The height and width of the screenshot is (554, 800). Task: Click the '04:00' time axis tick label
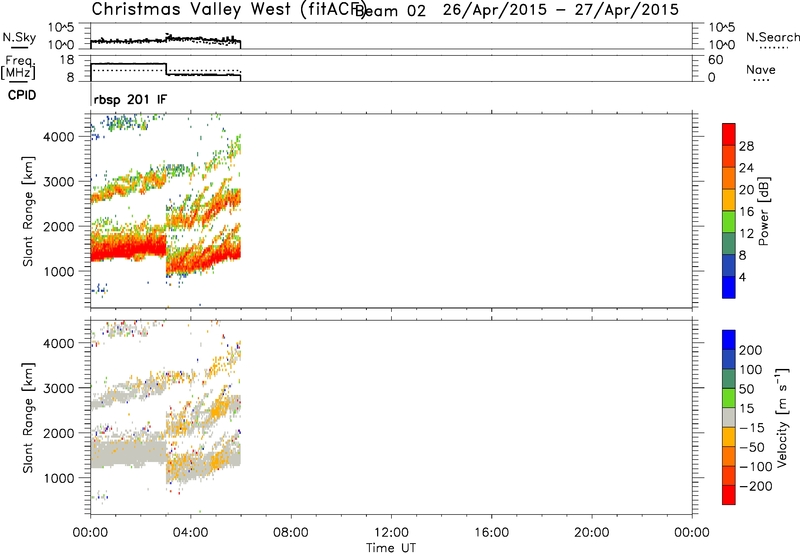(190, 533)
